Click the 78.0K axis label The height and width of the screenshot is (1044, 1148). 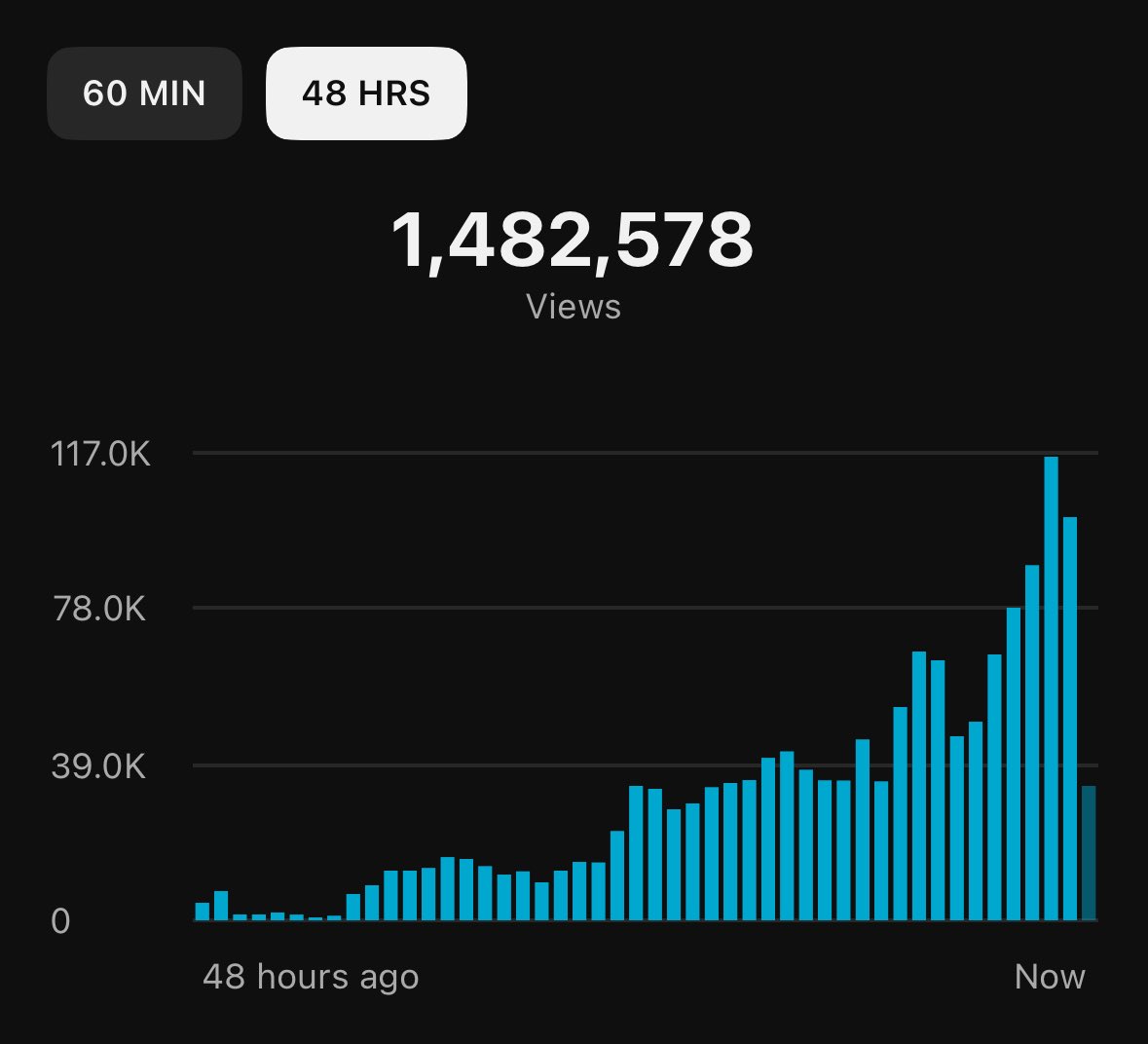[x=99, y=609]
